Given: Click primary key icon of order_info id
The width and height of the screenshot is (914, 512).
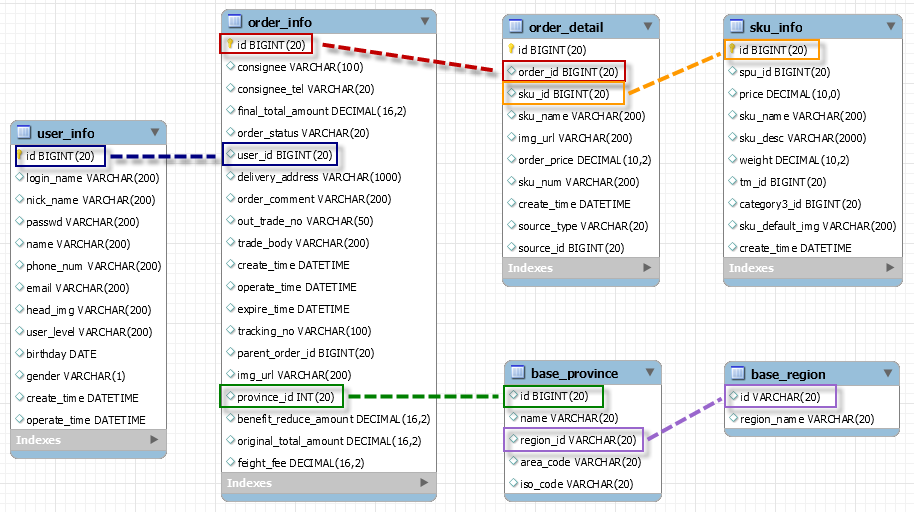Looking at the screenshot, I should pos(230,44).
